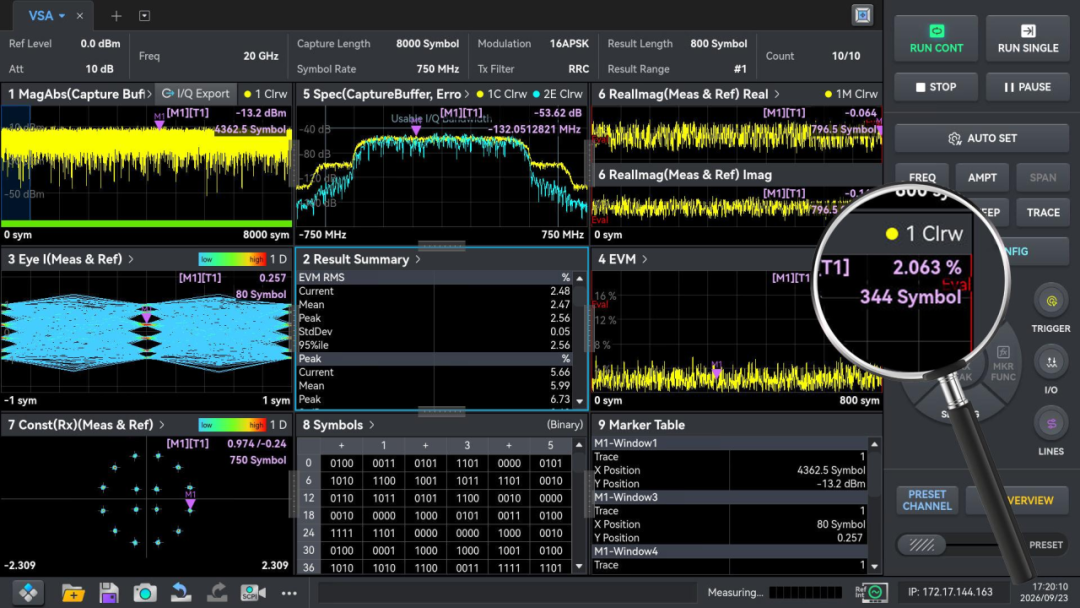Click the Modulation 16APSK setting
The height and width of the screenshot is (608, 1080).
coord(533,43)
